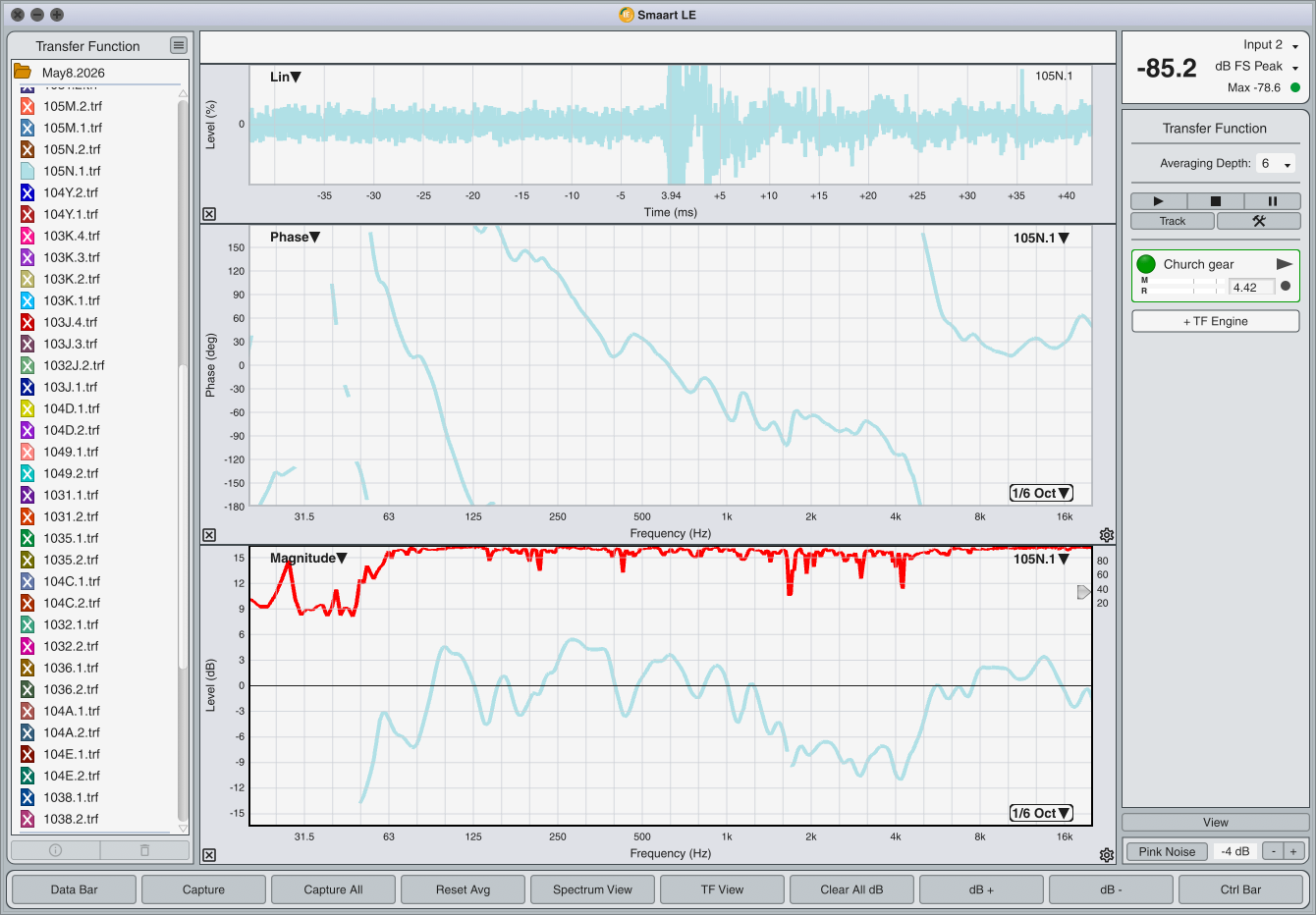Image resolution: width=1316 pixels, height=915 pixels.
Task: Click the info icon below the trace list
Action: coord(56,850)
